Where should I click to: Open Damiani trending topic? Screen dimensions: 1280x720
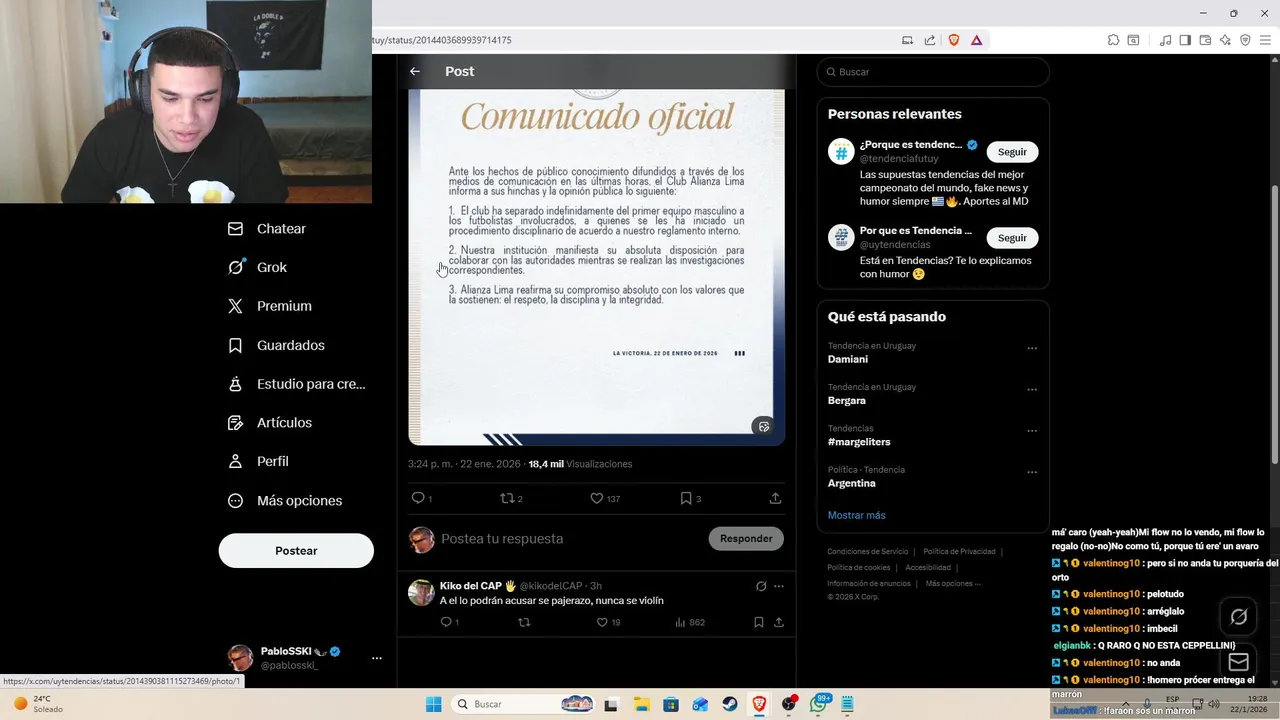click(847, 359)
